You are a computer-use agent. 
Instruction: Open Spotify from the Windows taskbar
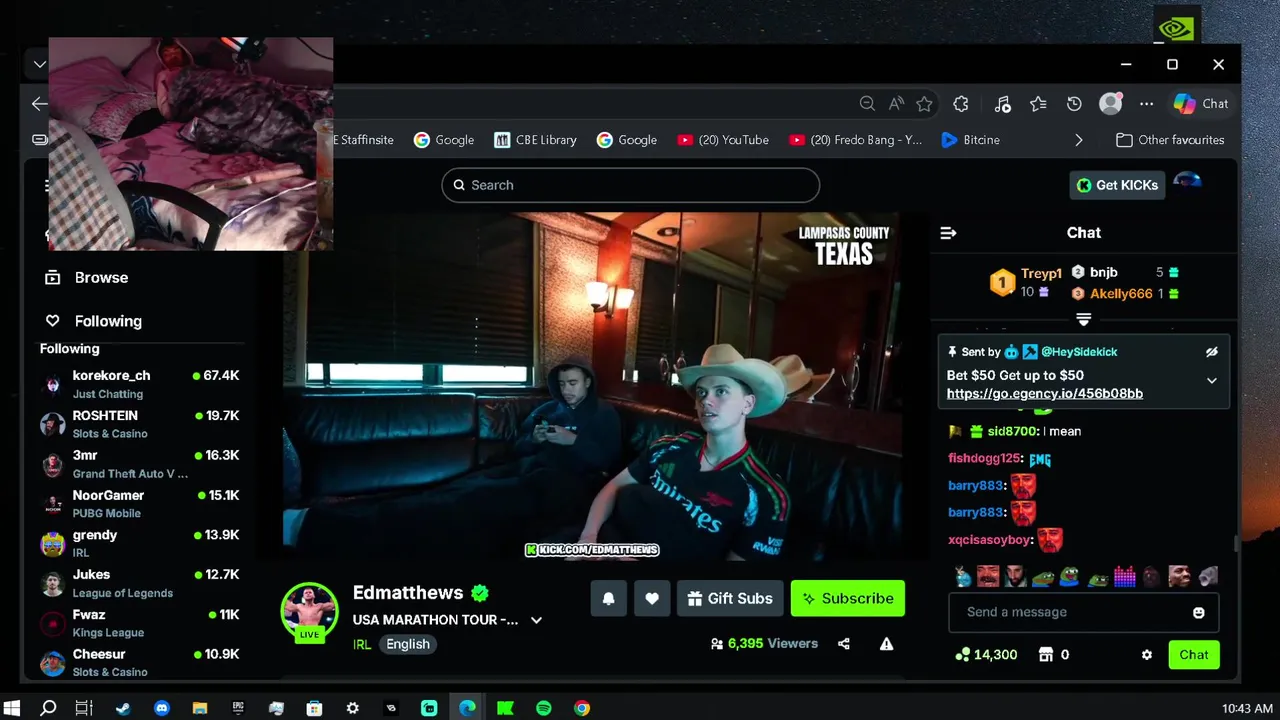pos(544,708)
